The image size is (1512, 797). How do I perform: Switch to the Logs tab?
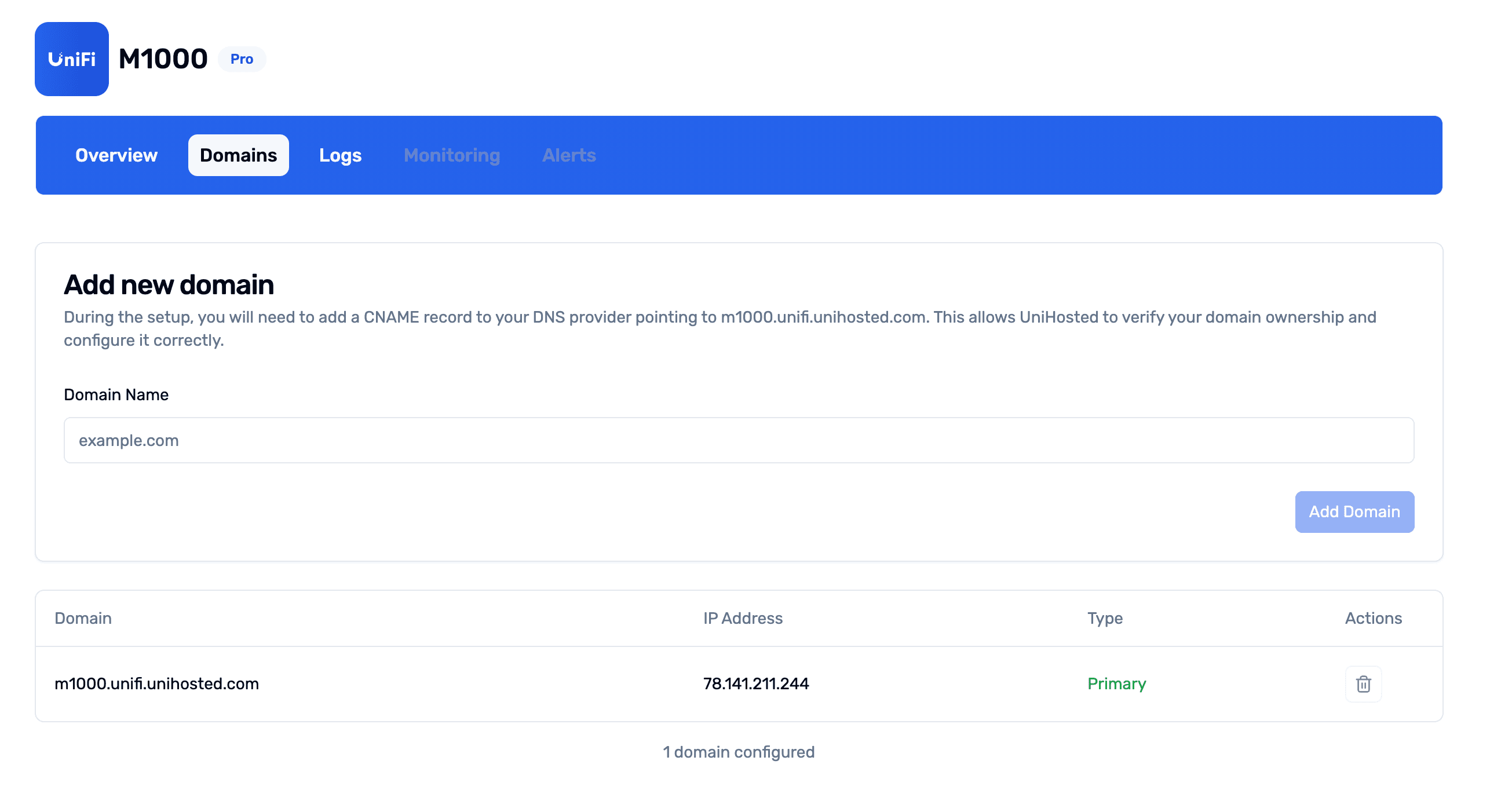coord(341,156)
